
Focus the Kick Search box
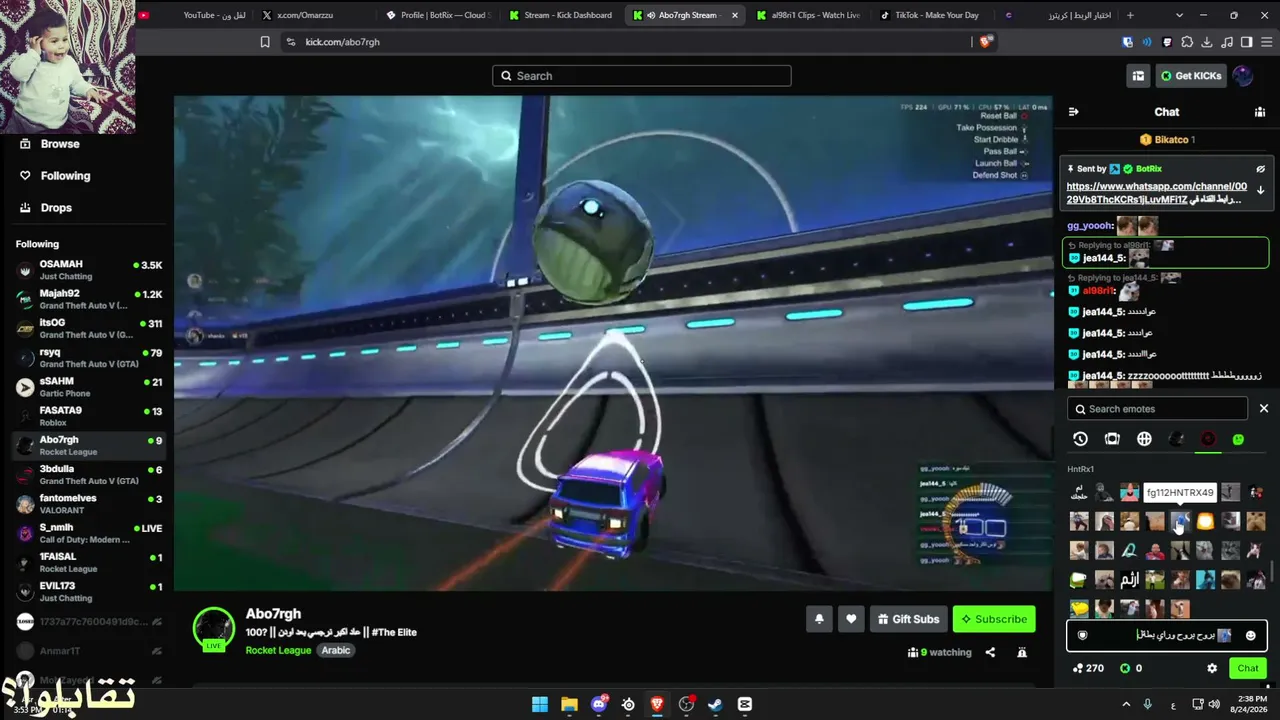tap(641, 76)
